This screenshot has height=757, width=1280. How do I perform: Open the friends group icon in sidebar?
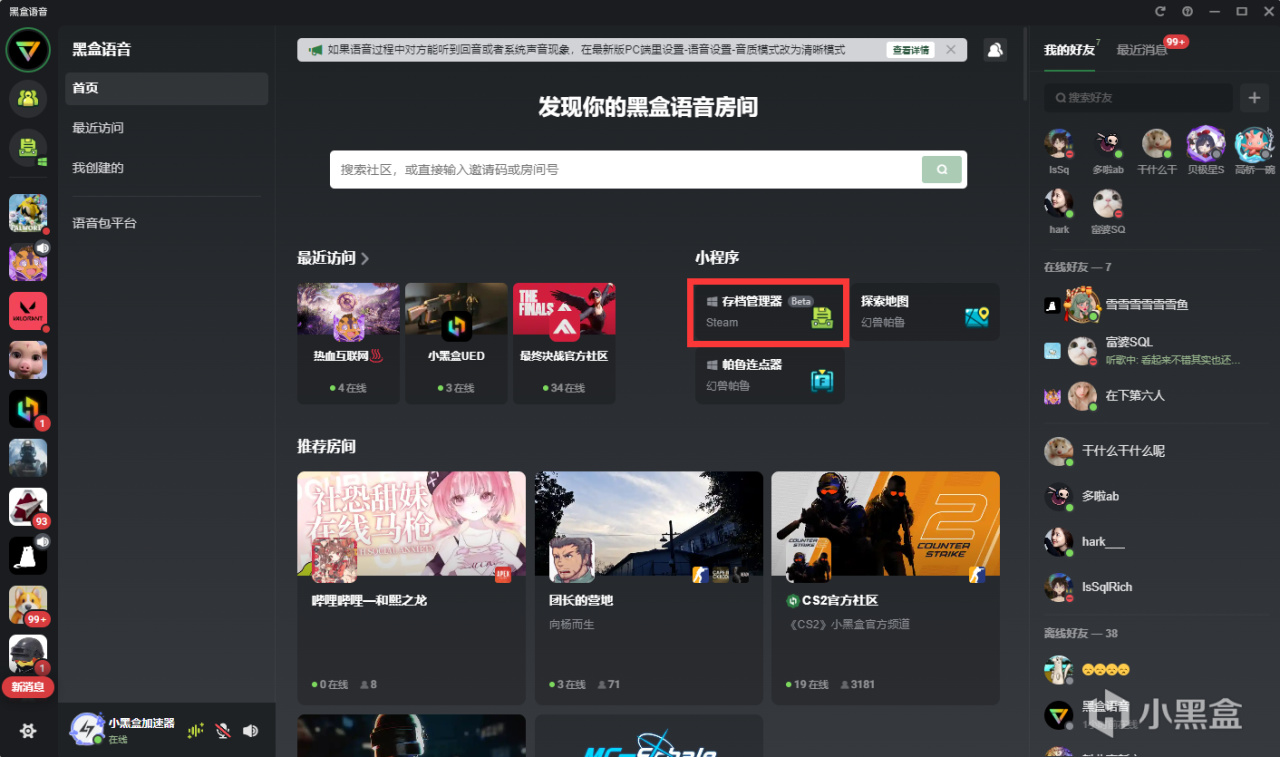(x=28, y=98)
